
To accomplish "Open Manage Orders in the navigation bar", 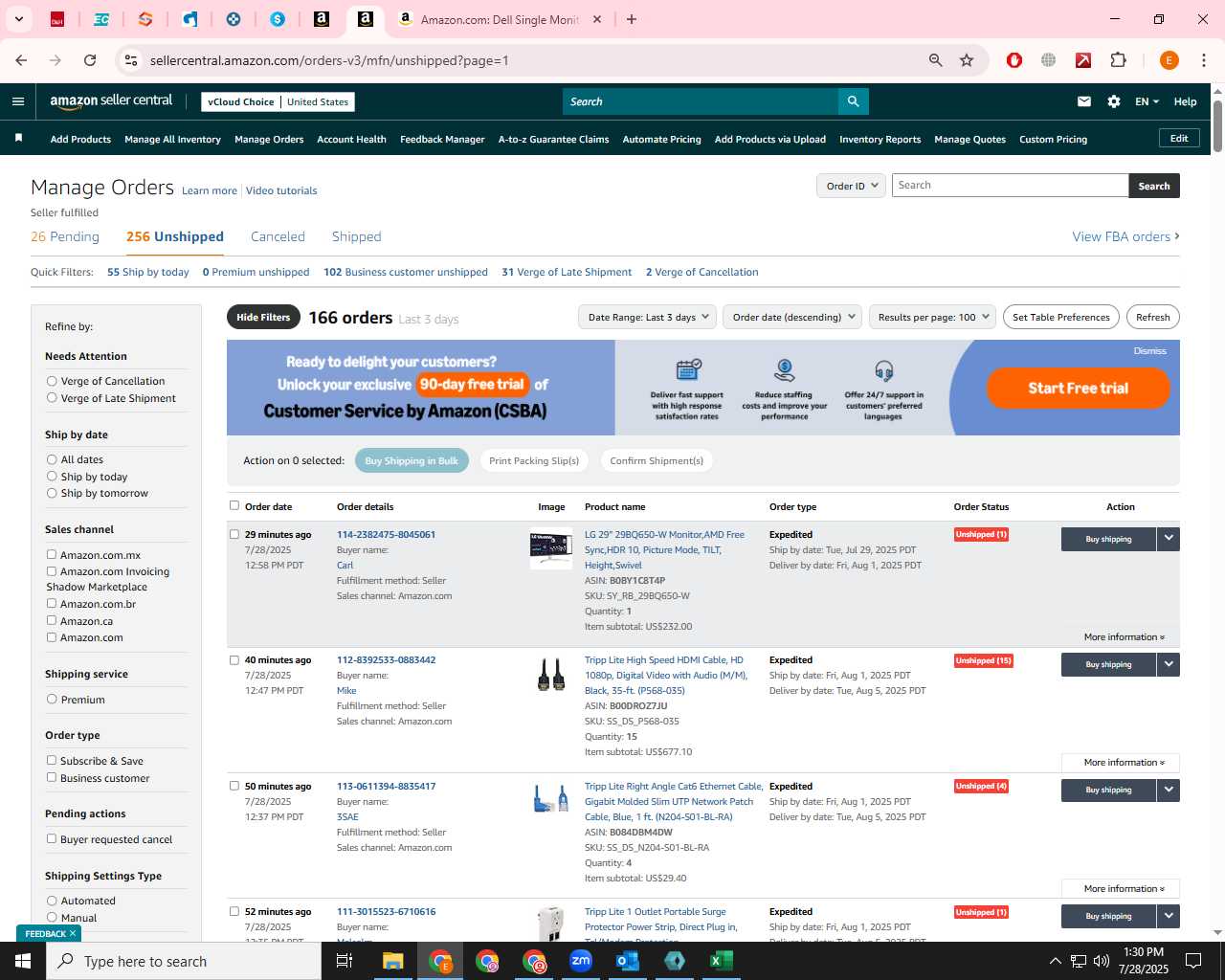I will [269, 139].
